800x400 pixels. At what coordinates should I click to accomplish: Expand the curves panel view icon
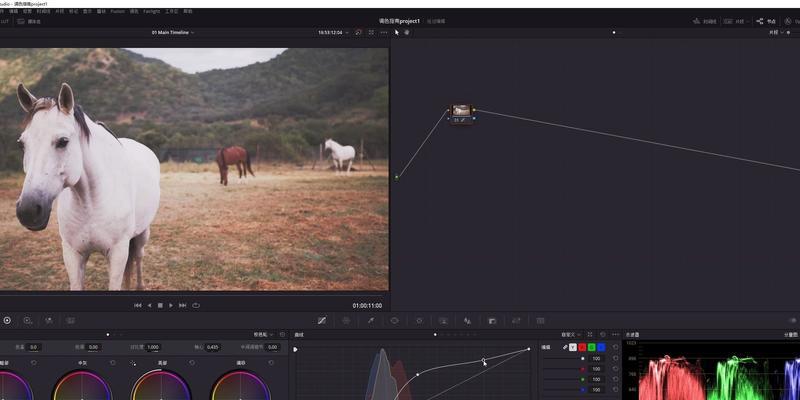tap(590, 335)
